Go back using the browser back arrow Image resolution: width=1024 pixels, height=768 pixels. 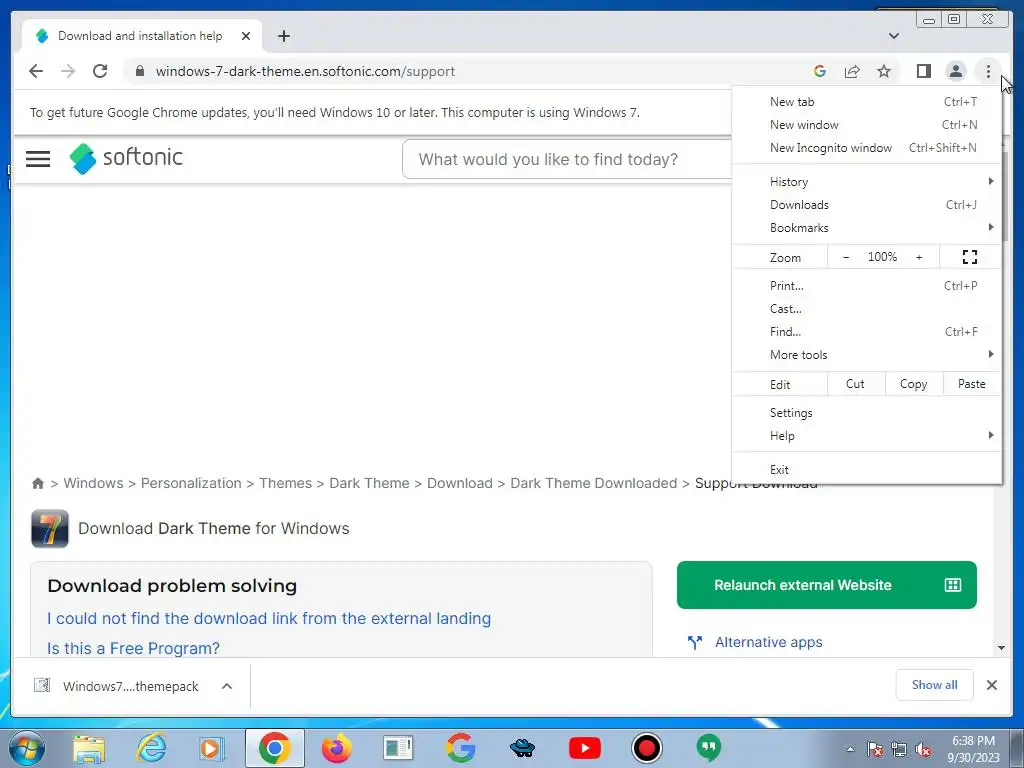click(36, 71)
